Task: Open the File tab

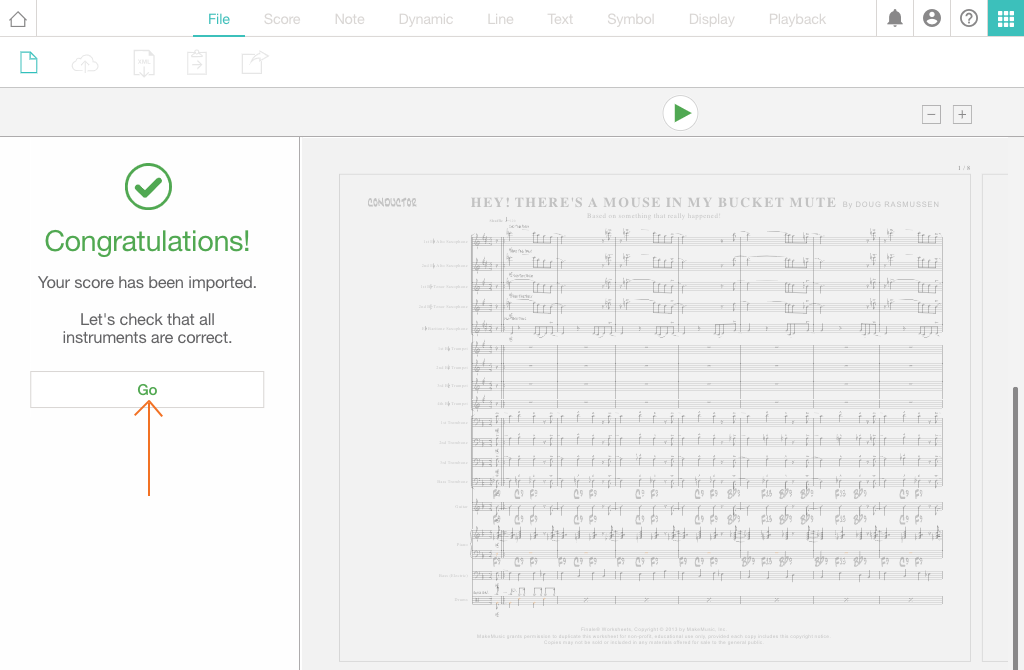Action: (x=219, y=20)
